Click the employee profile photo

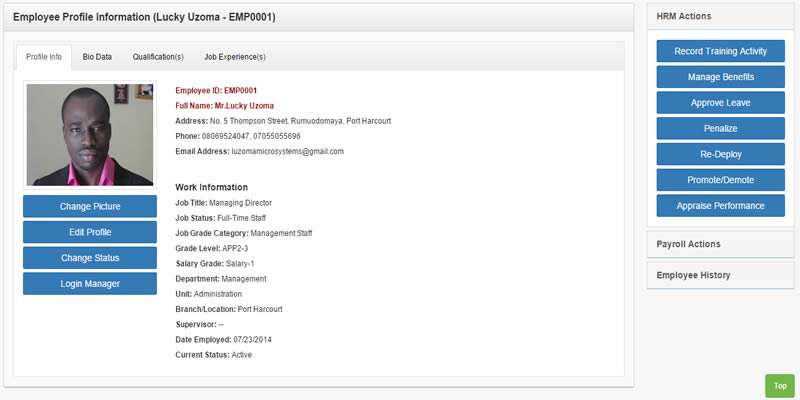[90, 135]
